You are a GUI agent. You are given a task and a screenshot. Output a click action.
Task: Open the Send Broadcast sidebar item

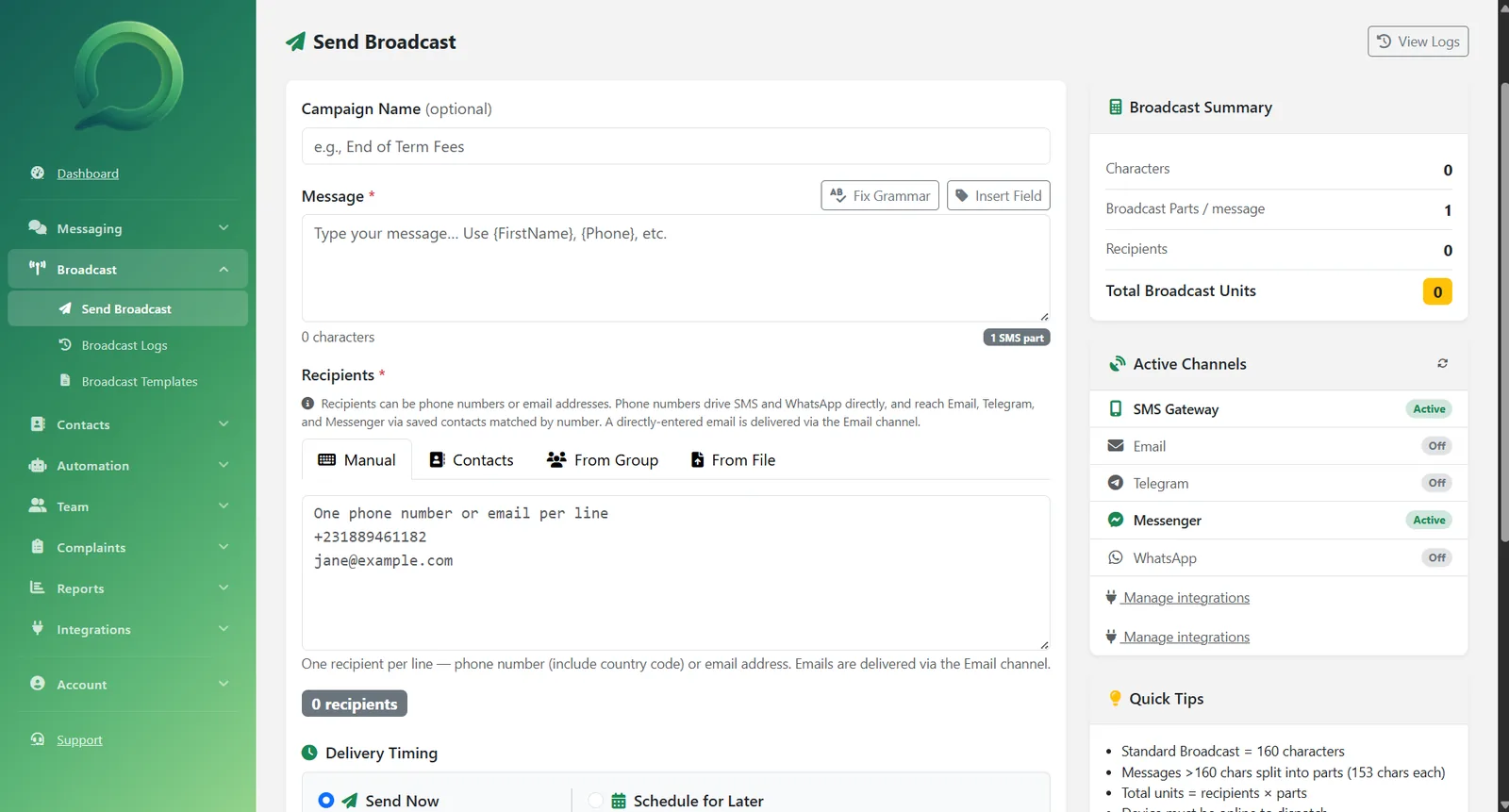127,308
